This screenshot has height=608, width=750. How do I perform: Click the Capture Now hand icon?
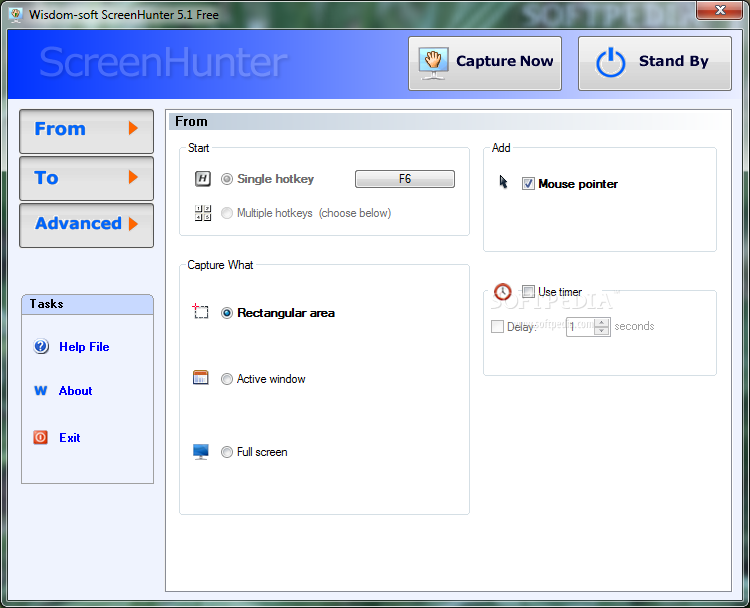tap(433, 63)
